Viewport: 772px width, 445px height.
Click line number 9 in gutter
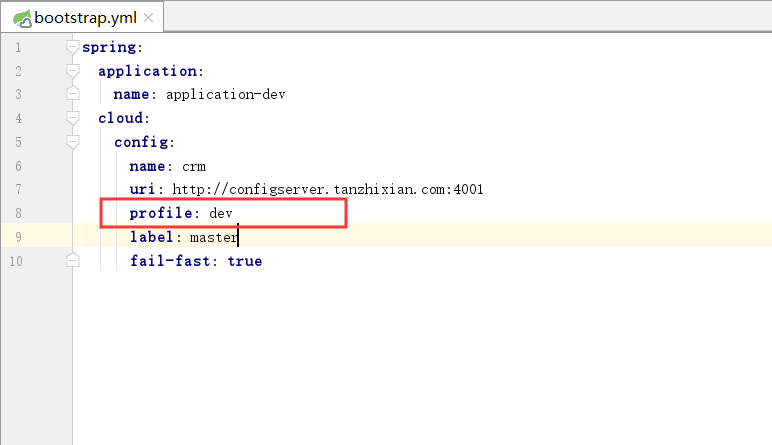click(18, 237)
